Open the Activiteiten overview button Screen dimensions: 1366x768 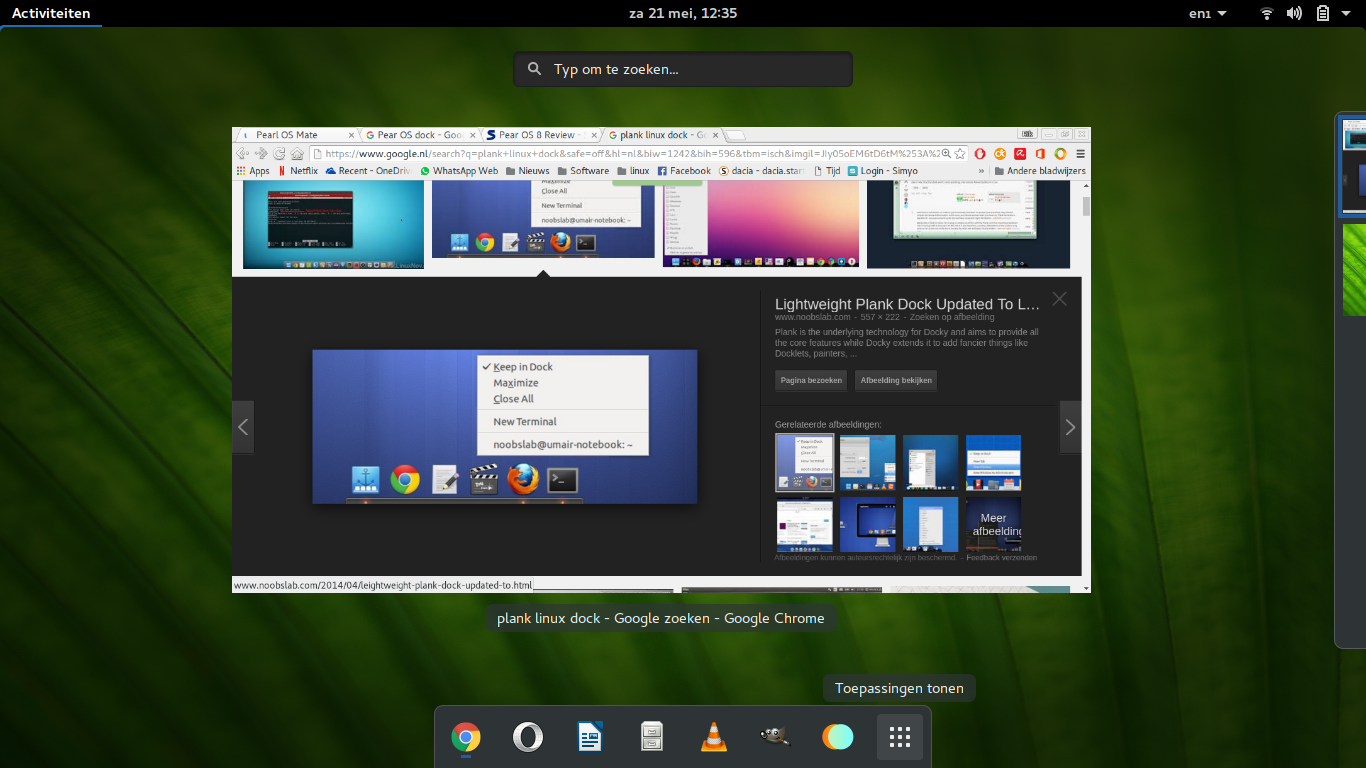[x=51, y=13]
